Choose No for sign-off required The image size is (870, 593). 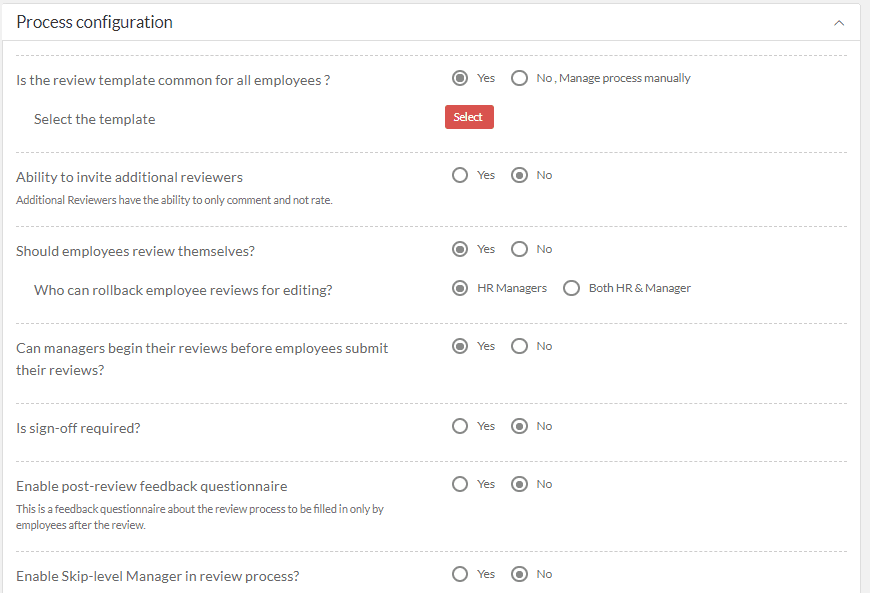[519, 426]
